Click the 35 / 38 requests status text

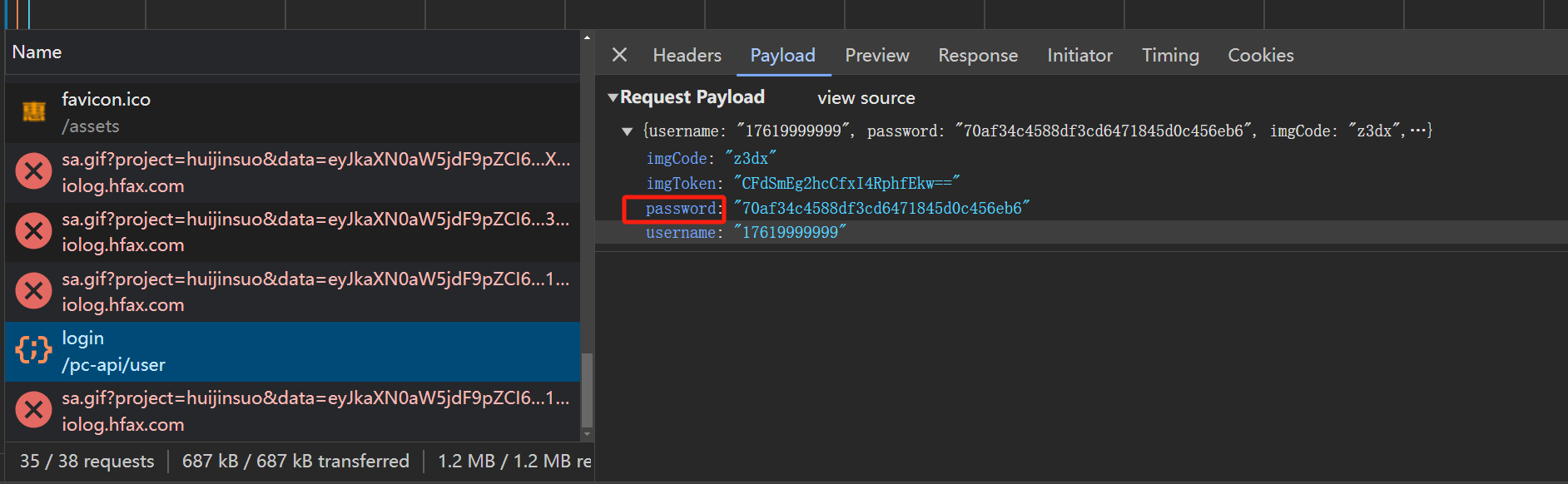pos(87,461)
